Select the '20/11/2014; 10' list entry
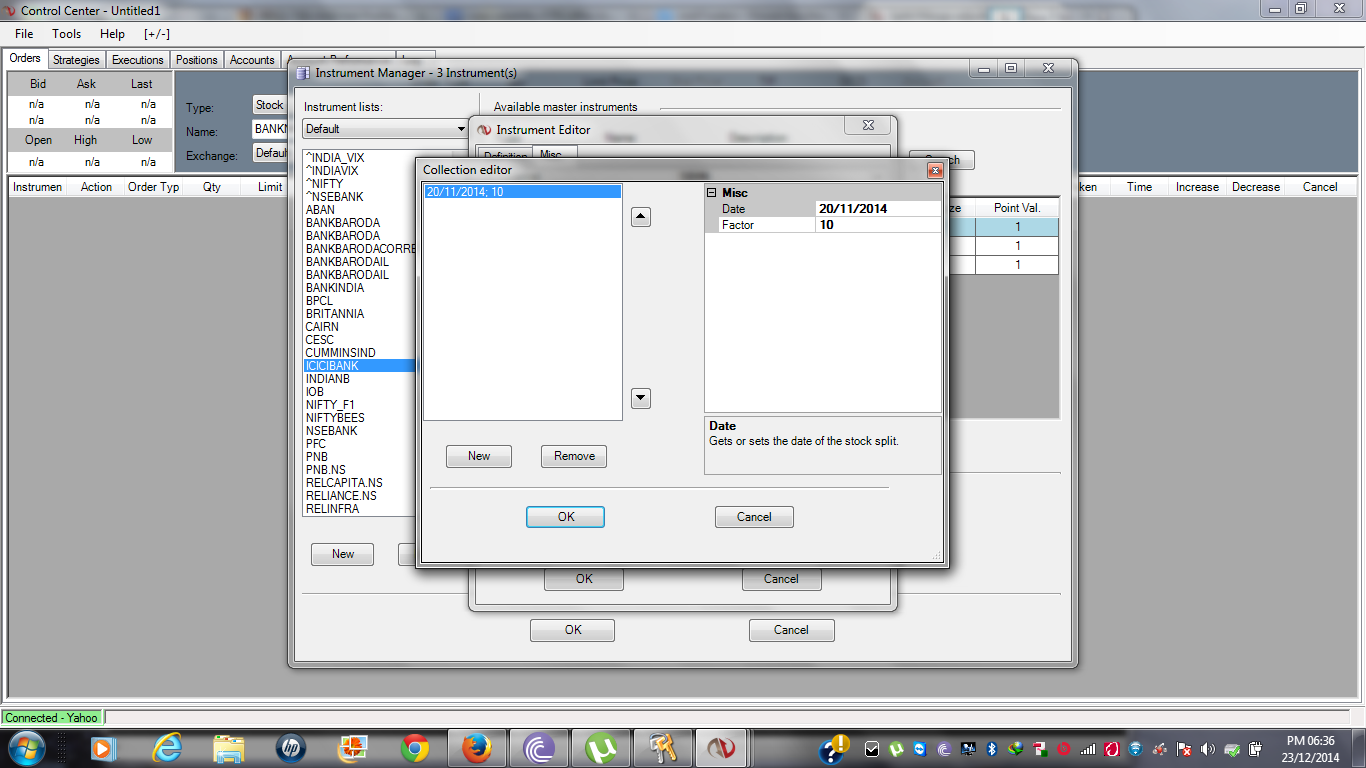The height and width of the screenshot is (768, 1366). [x=522, y=192]
